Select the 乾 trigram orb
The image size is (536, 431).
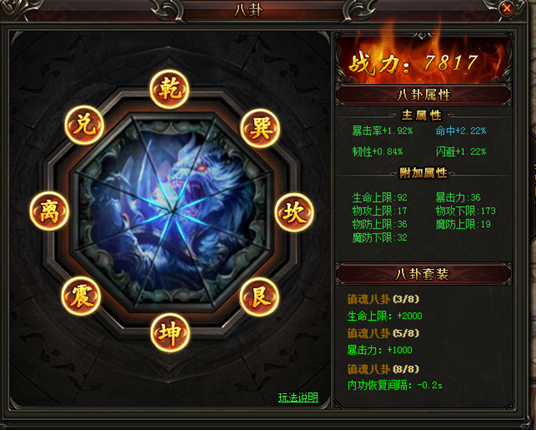[x=170, y=89]
